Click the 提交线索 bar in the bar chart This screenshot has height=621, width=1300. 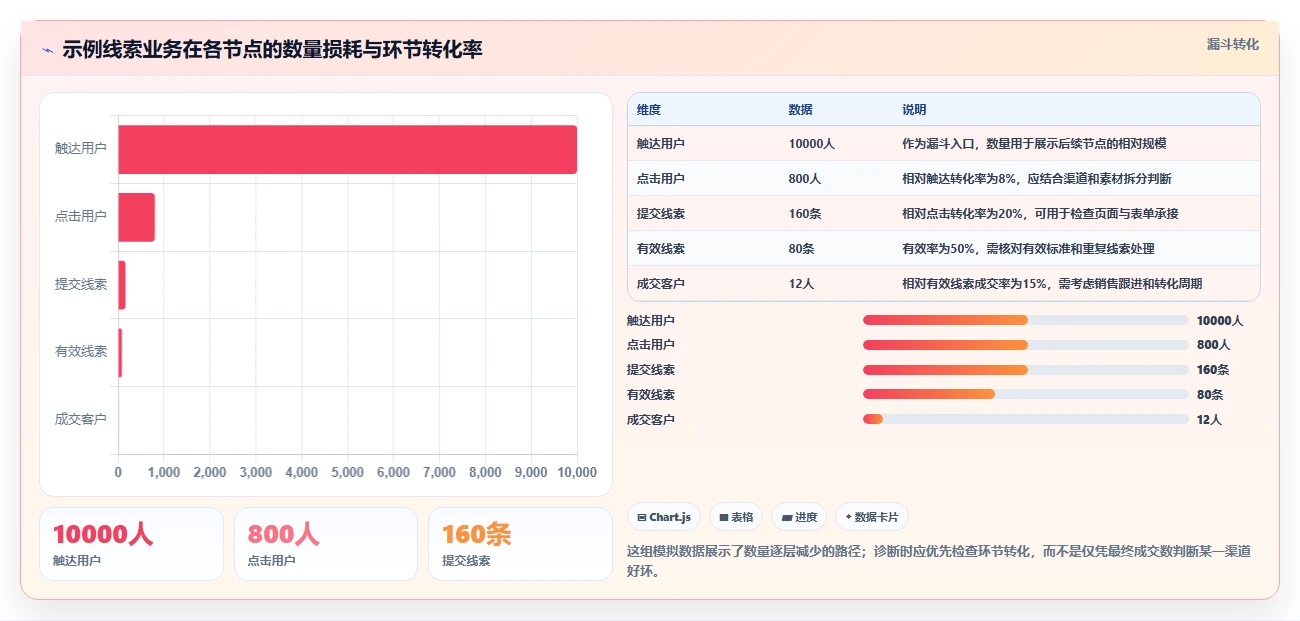pyautogui.click(x=122, y=285)
